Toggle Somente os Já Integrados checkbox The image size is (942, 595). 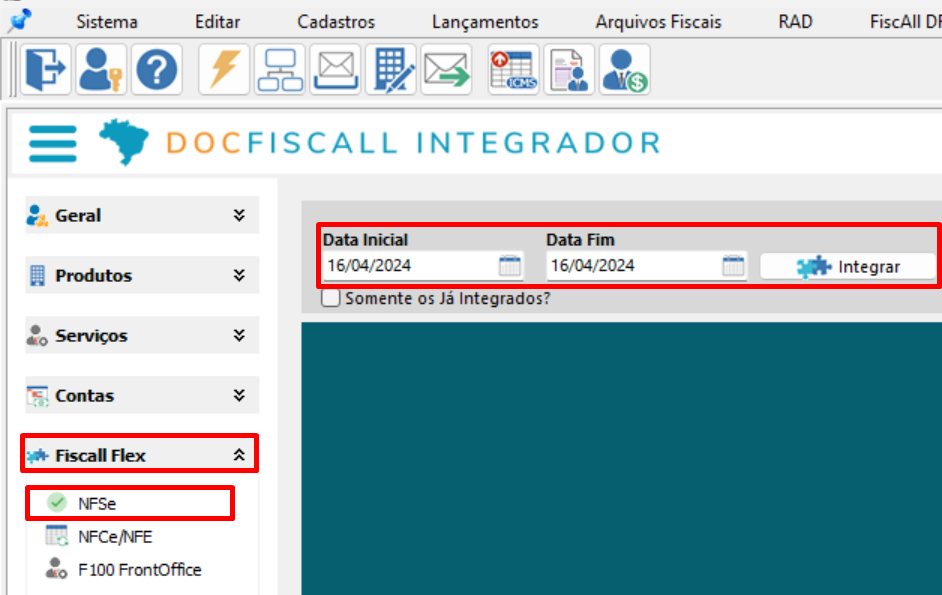coord(330,298)
